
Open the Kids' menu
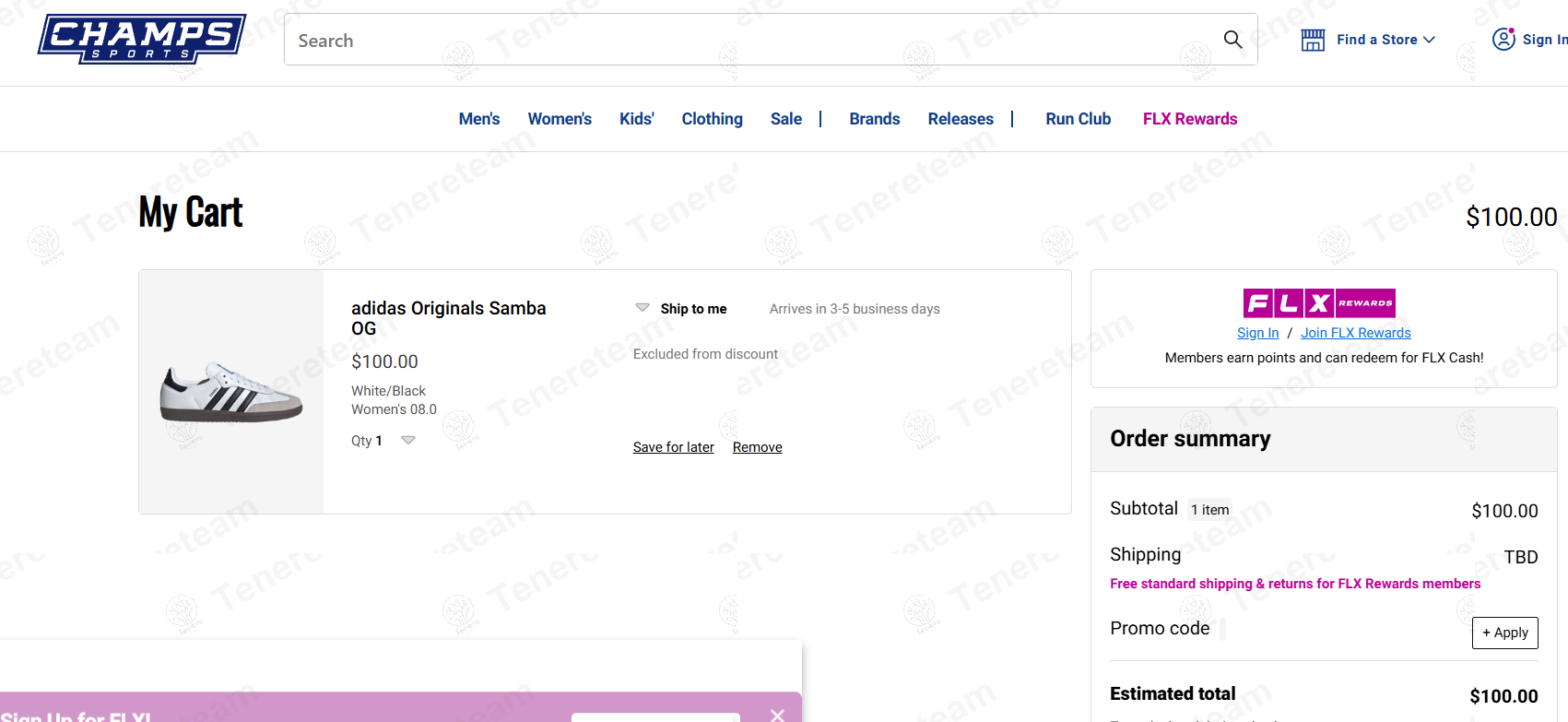(637, 119)
